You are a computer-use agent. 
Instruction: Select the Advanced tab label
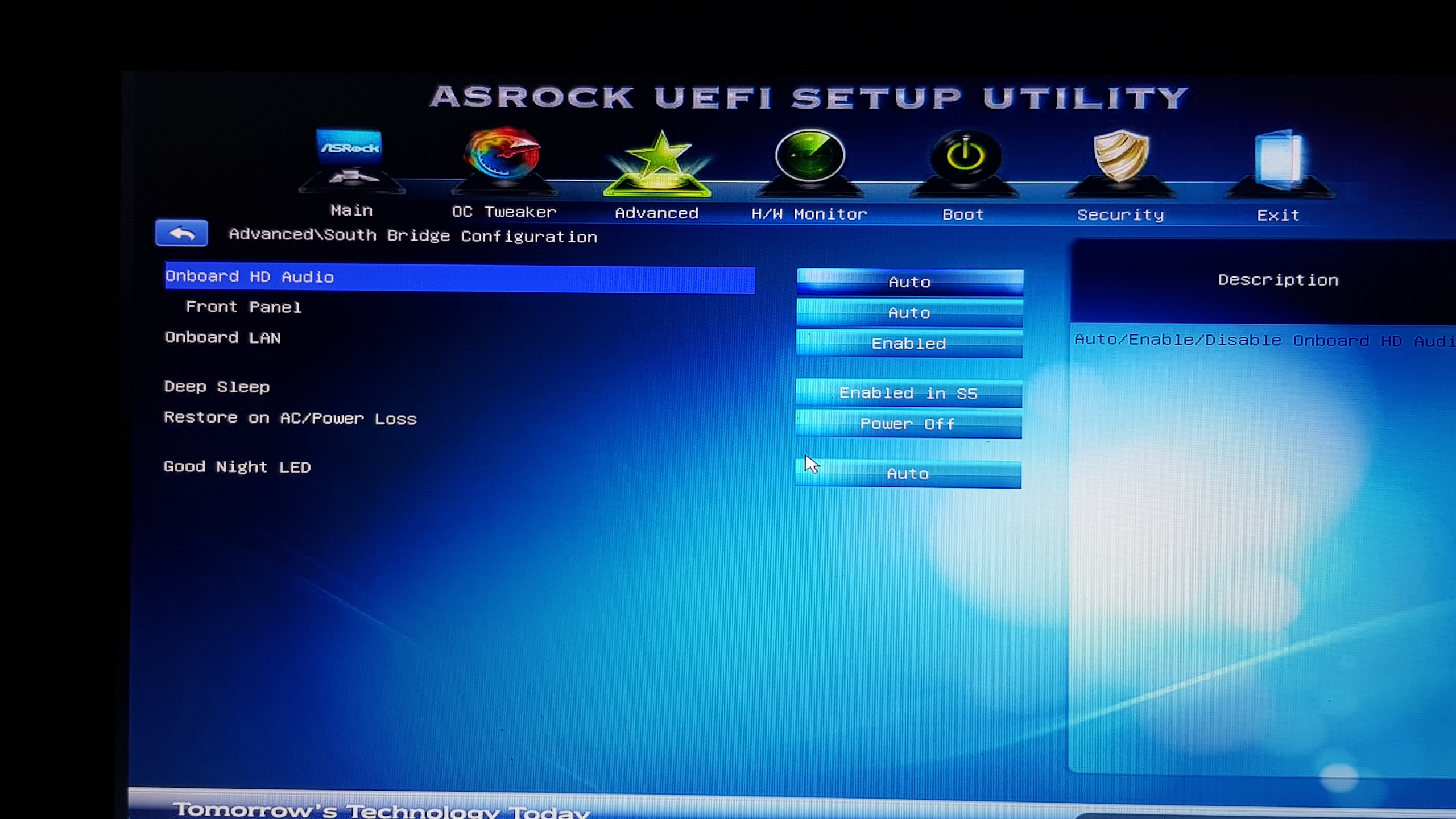click(x=657, y=213)
